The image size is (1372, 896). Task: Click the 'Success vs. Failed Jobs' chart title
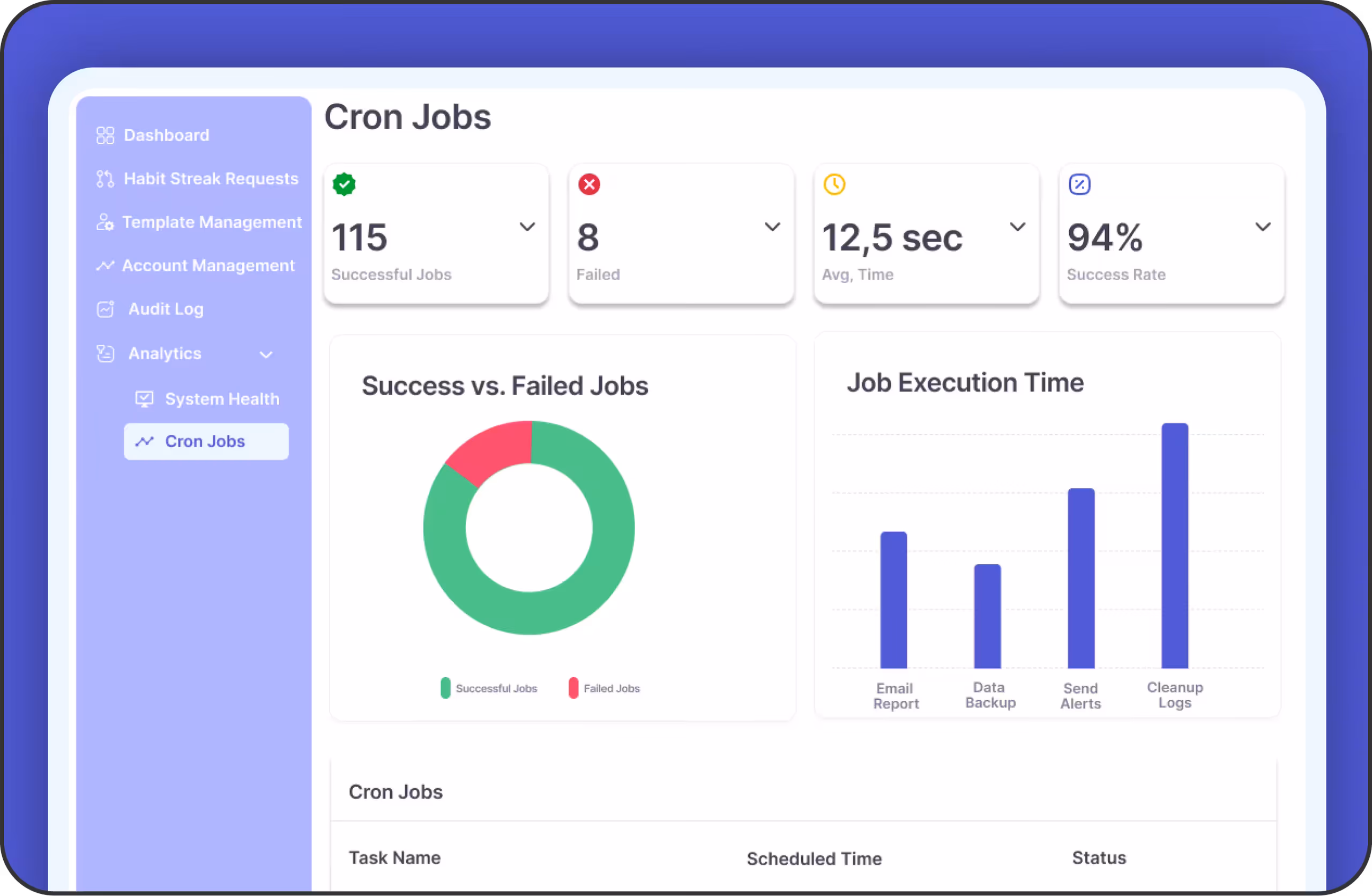coord(505,386)
